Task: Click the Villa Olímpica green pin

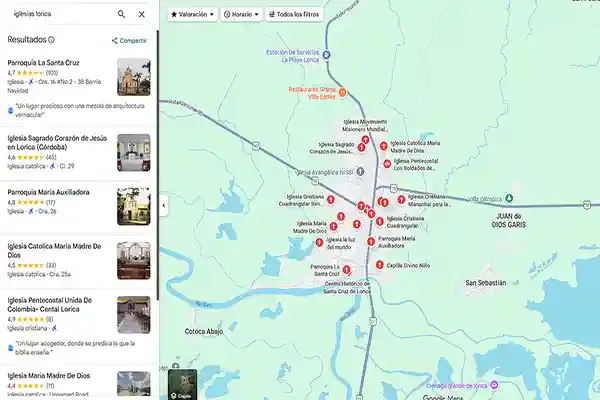Action: tap(509, 198)
